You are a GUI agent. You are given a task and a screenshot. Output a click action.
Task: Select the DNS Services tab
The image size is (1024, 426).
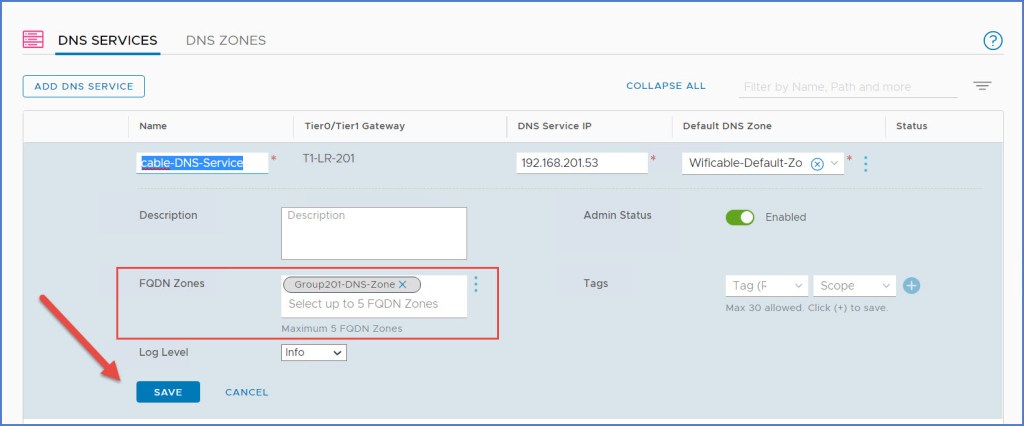point(107,40)
